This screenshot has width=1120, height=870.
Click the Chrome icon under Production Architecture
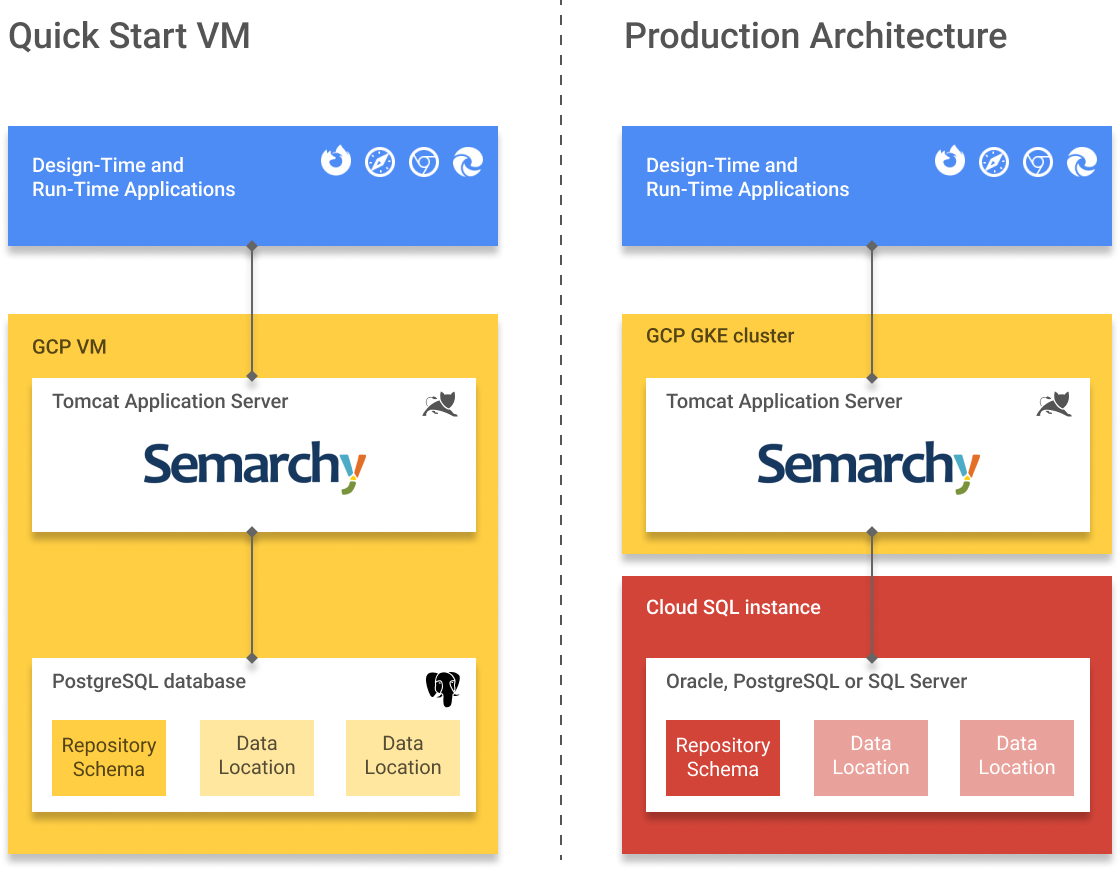pyautogui.click(x=1038, y=162)
